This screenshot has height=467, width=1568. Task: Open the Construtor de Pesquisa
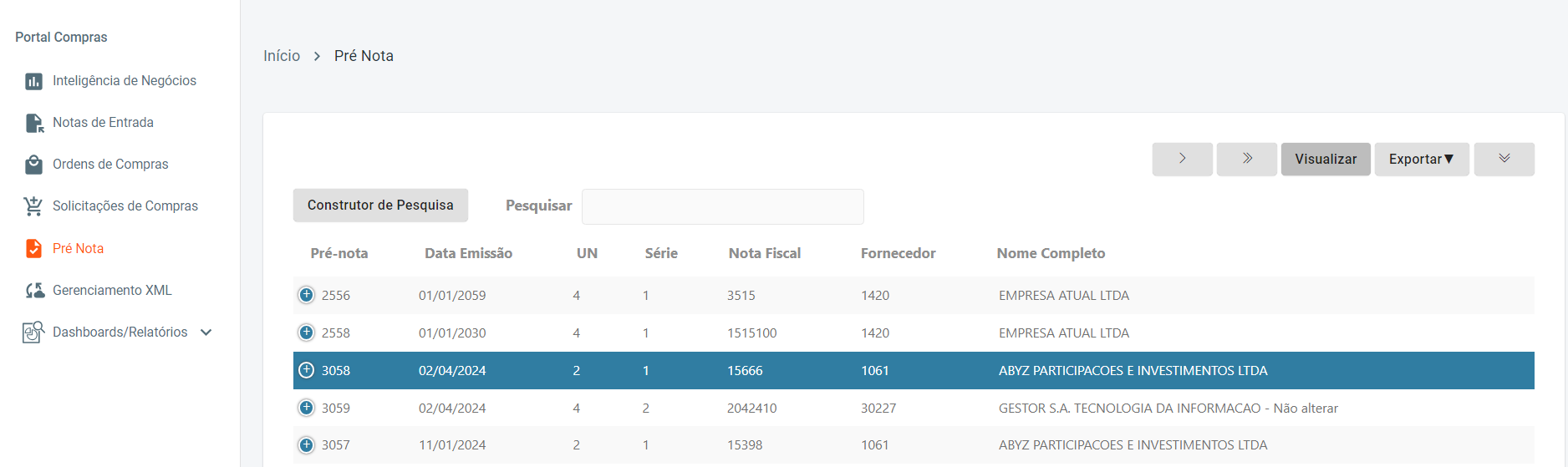[x=380, y=206]
